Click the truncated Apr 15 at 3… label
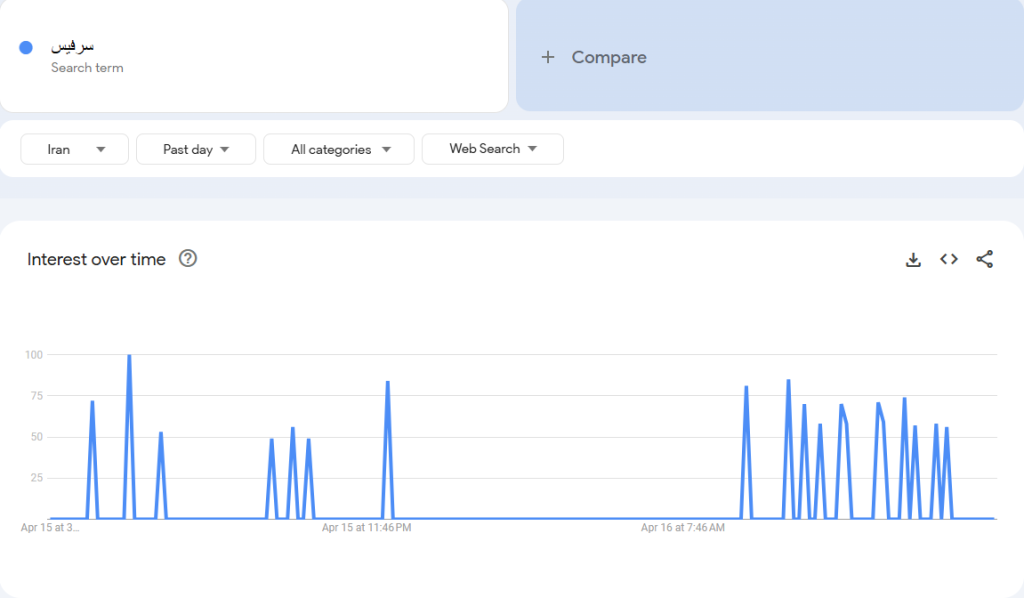 click(x=50, y=527)
